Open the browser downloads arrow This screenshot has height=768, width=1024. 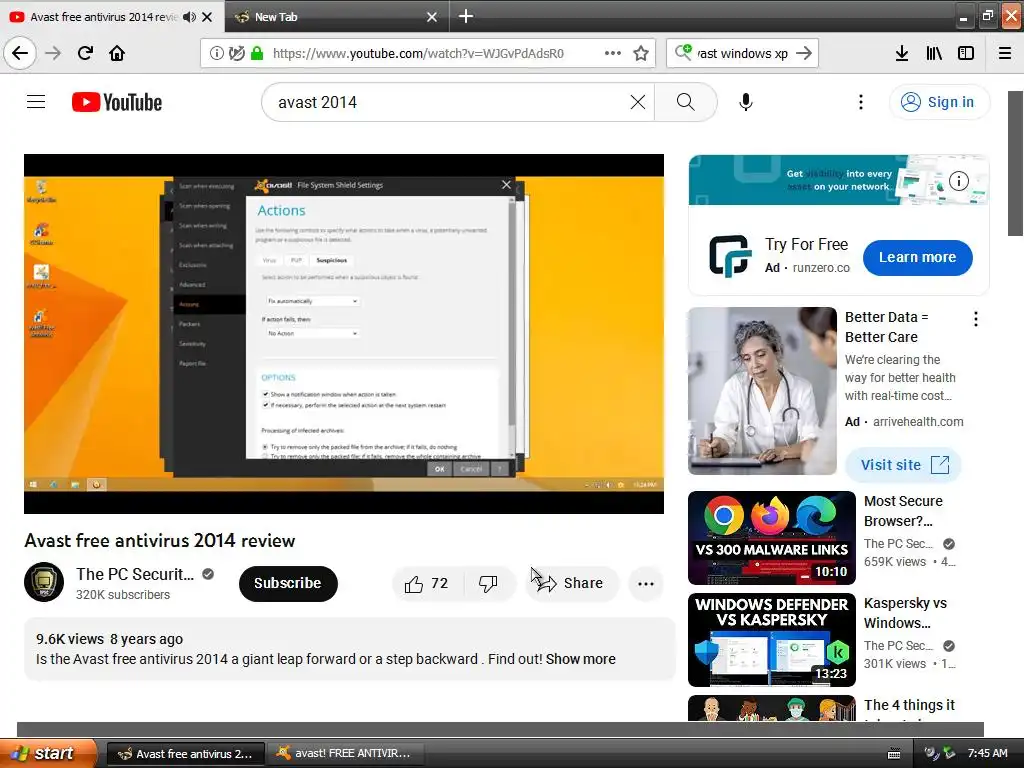tap(901, 53)
